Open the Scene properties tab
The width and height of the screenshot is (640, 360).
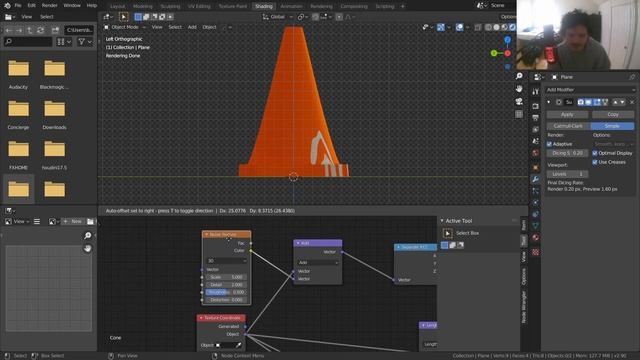click(536, 141)
